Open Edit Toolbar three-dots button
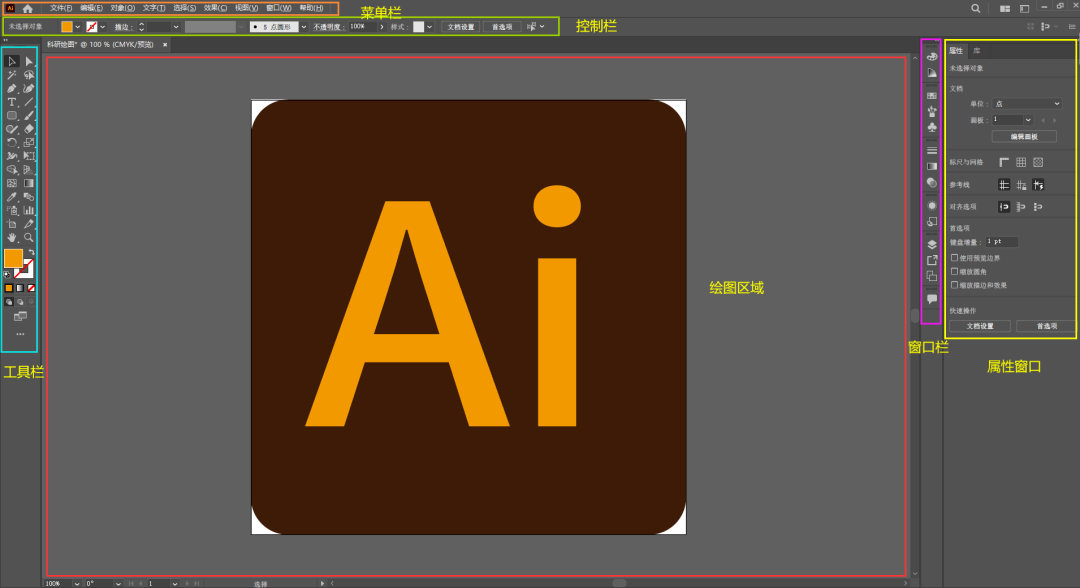This screenshot has height=588, width=1080. tap(20, 334)
